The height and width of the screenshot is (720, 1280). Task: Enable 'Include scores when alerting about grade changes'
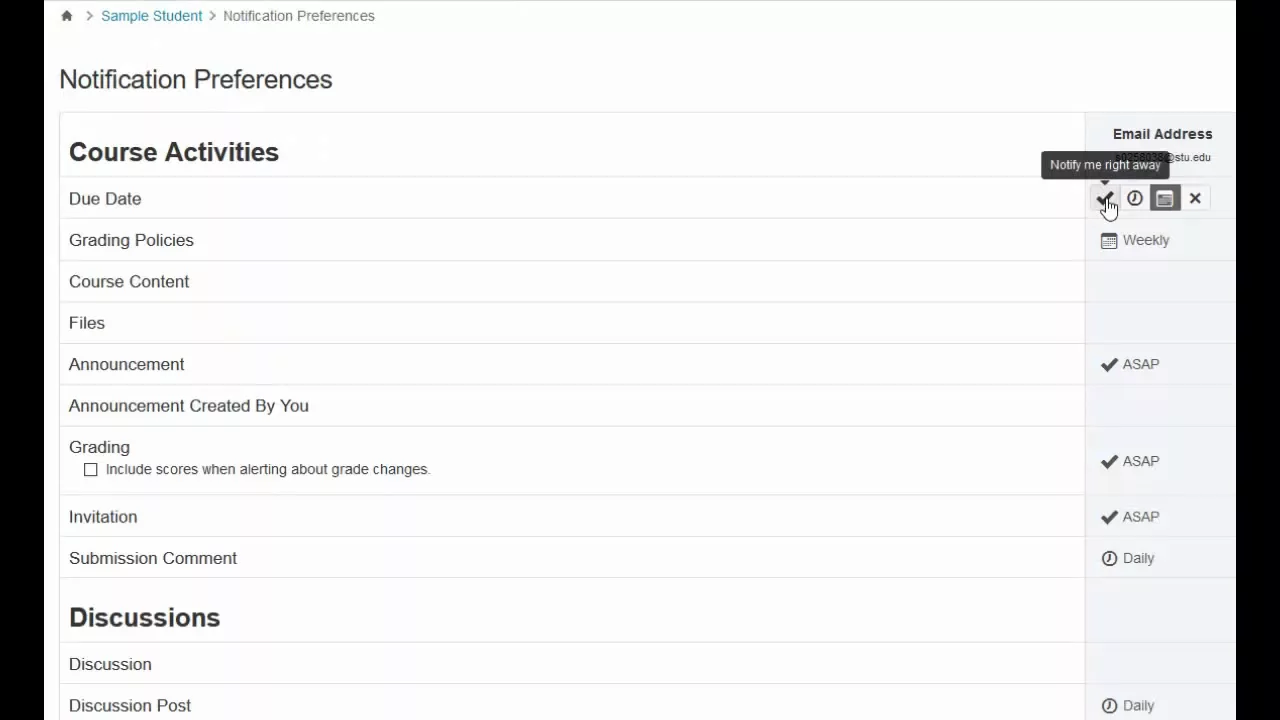tap(91, 469)
